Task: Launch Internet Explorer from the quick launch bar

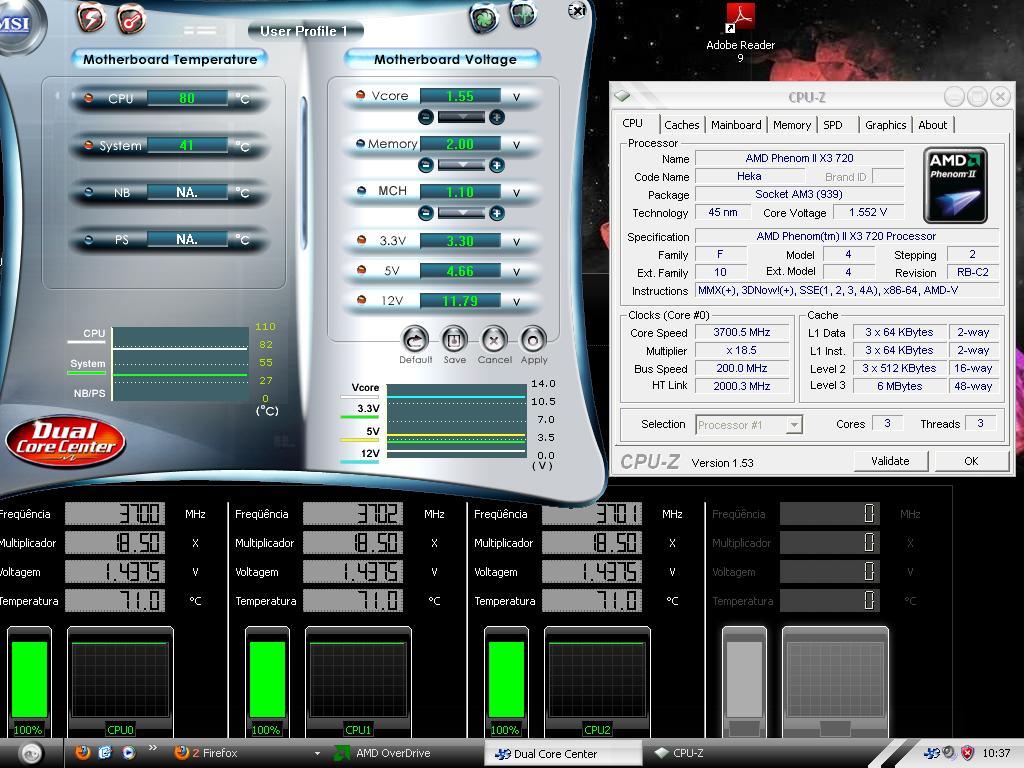Action: point(105,752)
